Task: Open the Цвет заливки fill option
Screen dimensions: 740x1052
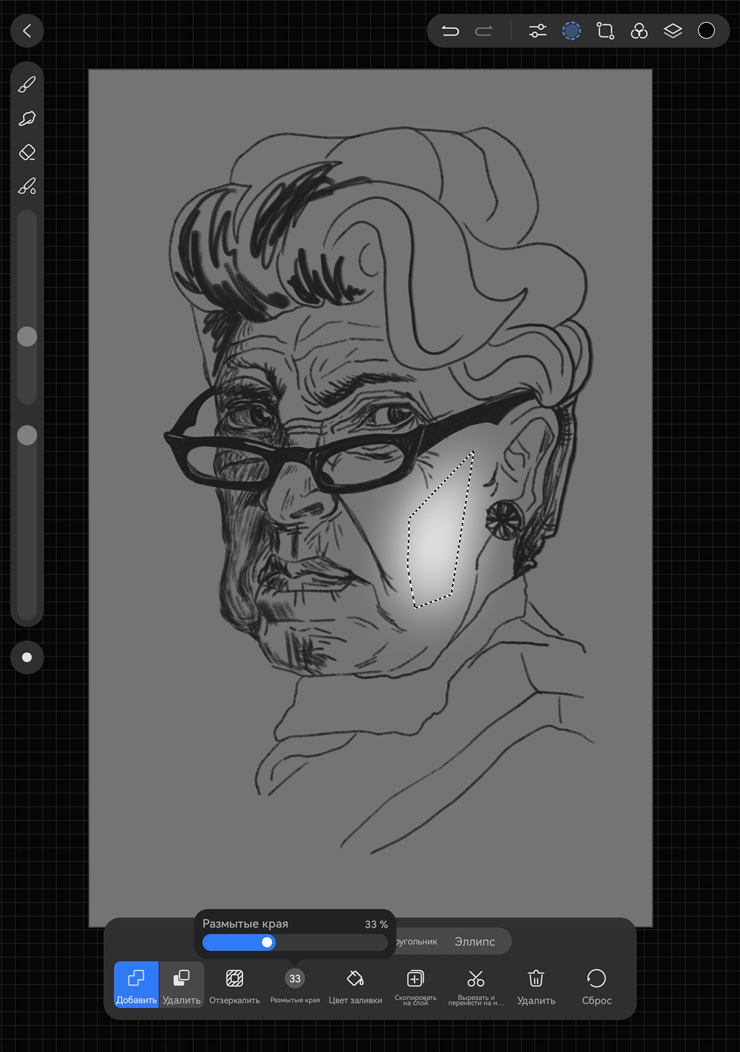Action: 355,984
